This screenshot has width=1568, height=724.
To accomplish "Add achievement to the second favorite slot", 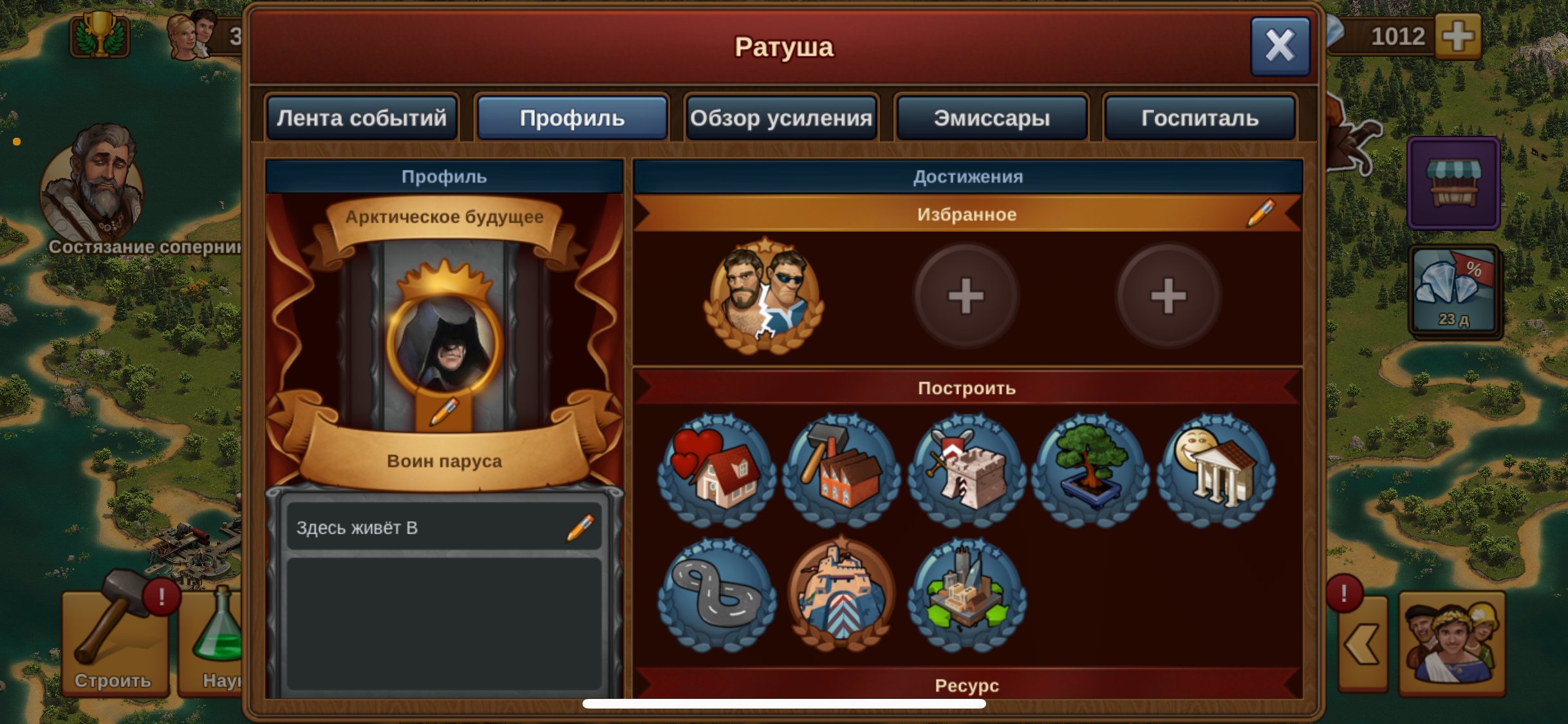I will (x=966, y=296).
